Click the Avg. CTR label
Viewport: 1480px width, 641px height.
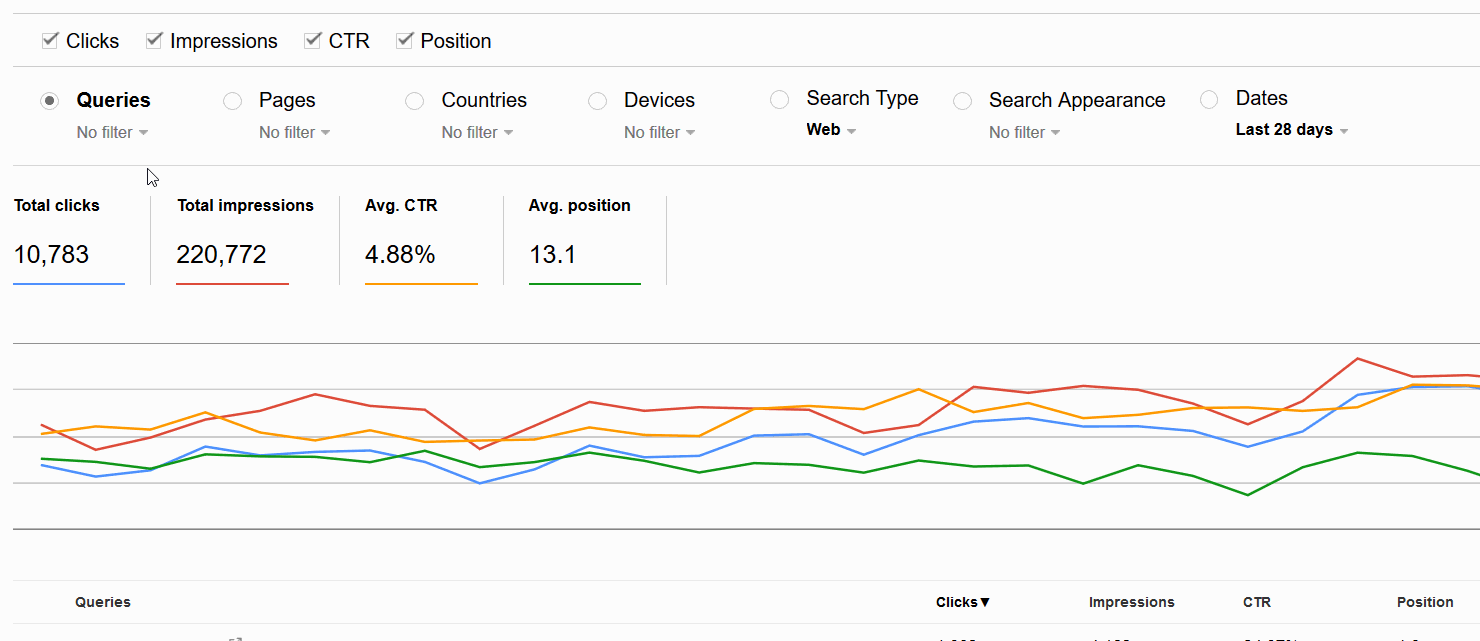tap(401, 205)
